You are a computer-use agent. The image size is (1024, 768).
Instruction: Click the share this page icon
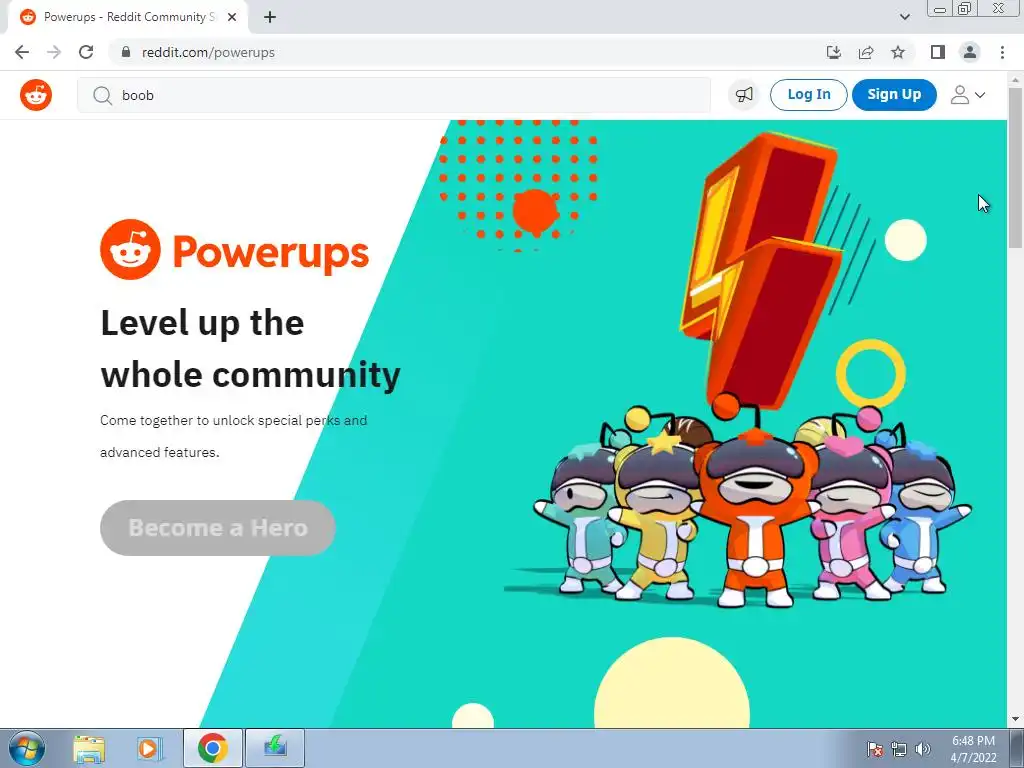click(x=866, y=52)
